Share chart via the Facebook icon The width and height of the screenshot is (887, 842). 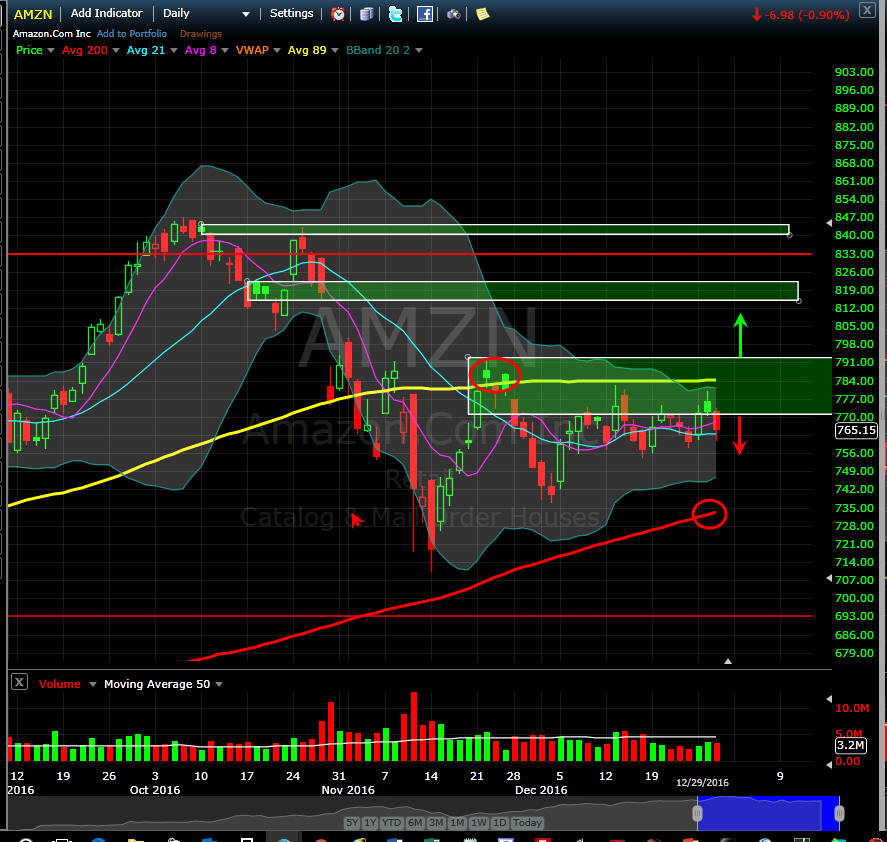point(425,14)
